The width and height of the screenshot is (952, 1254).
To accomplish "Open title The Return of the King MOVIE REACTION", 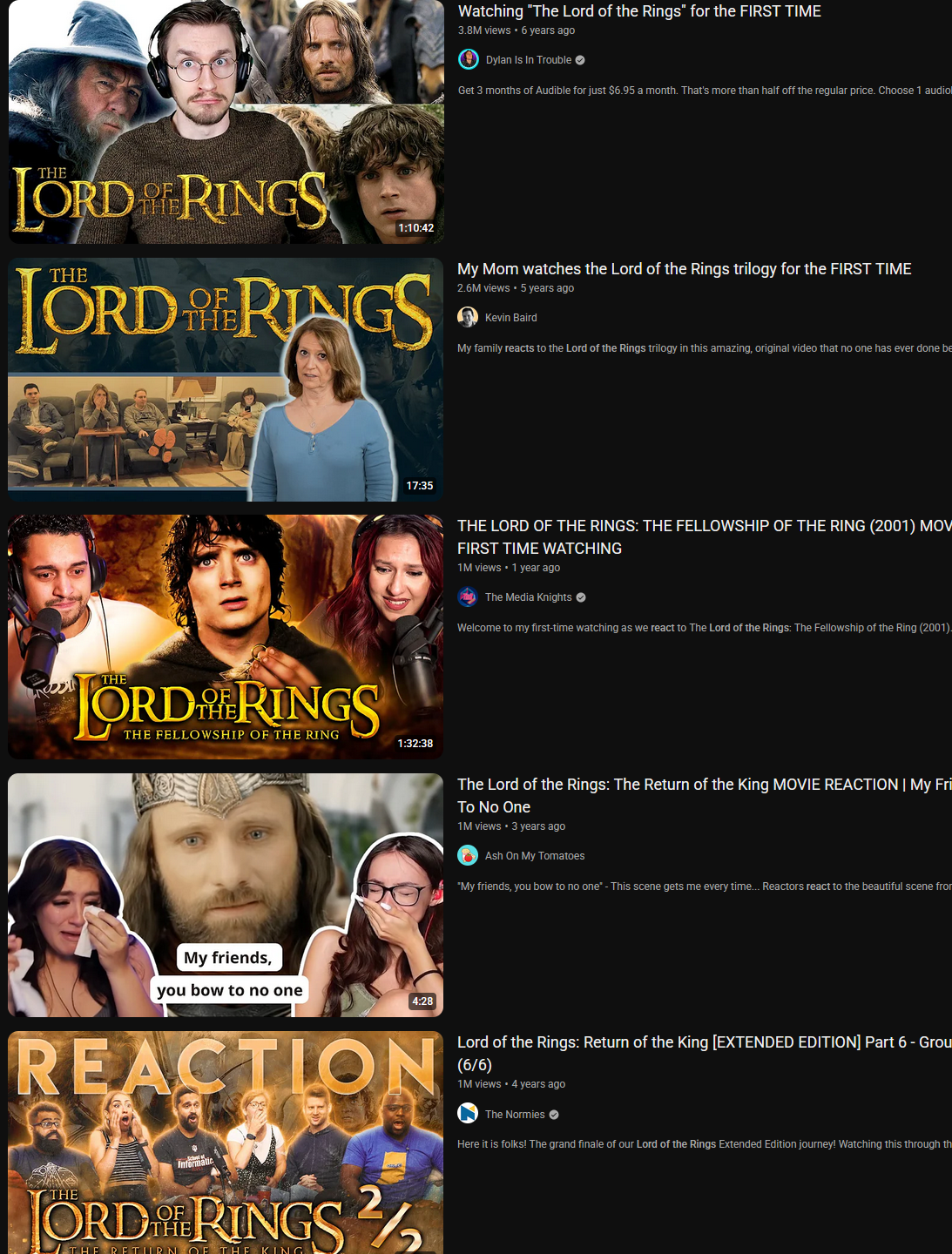I will (705, 796).
